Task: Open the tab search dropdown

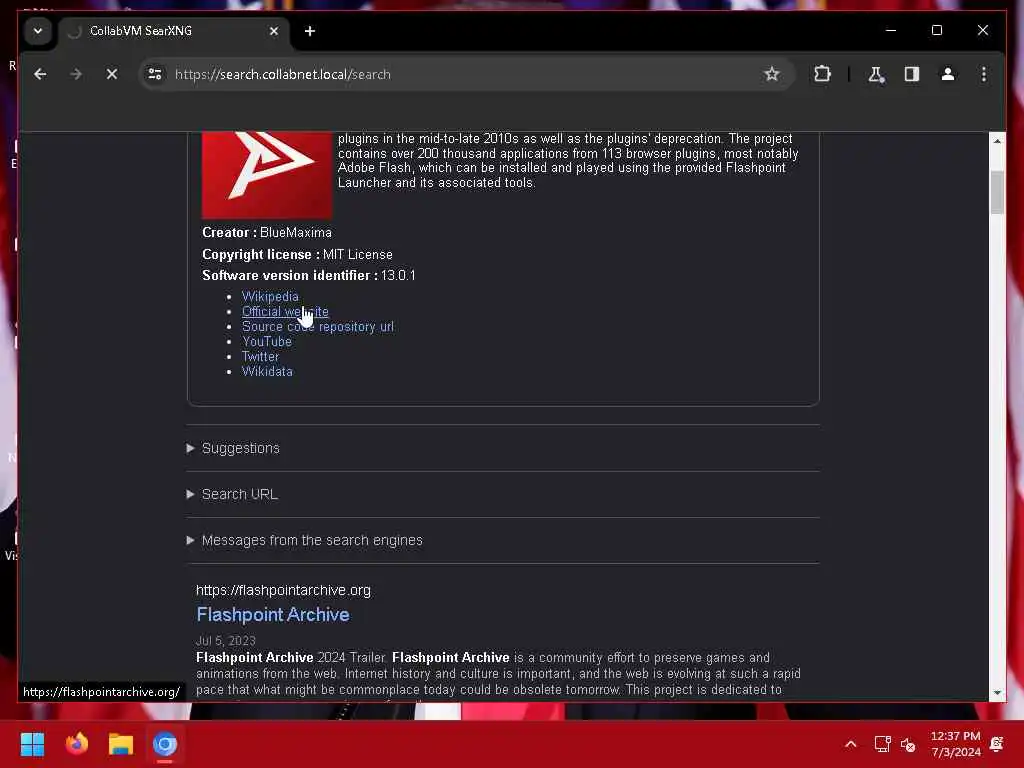Action: 38,31
